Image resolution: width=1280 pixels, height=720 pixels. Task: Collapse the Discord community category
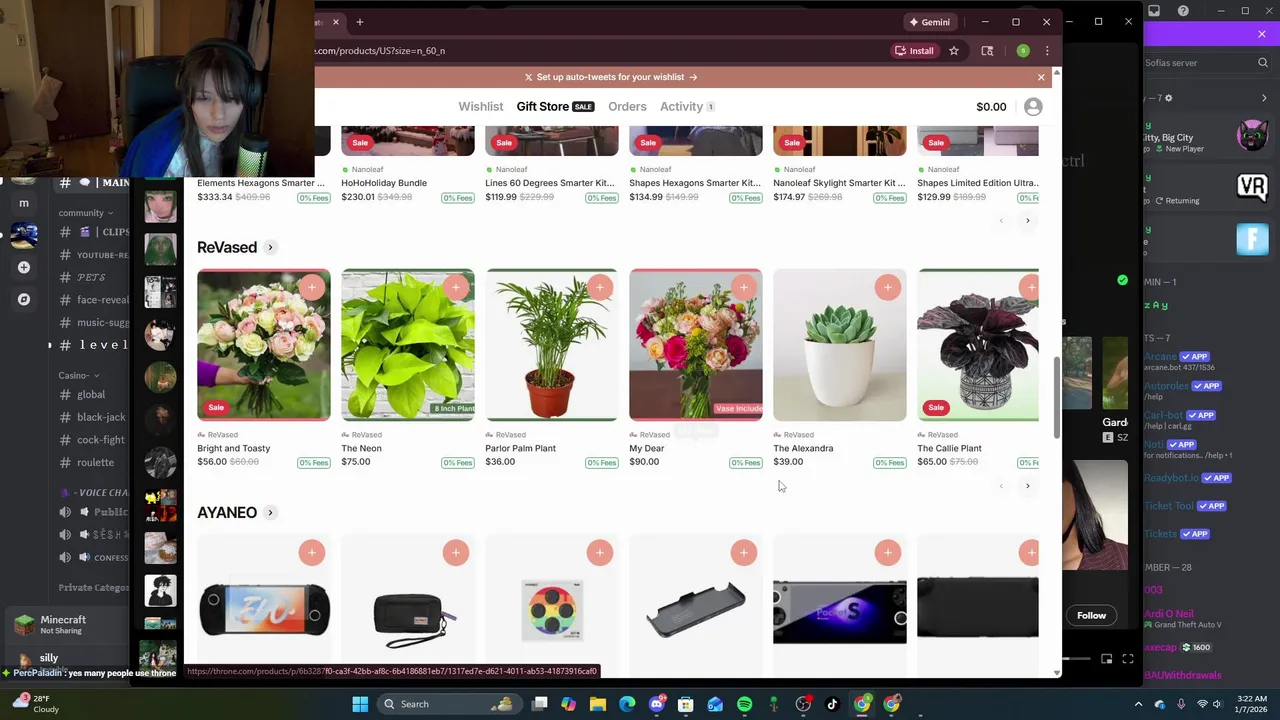[x=85, y=213]
